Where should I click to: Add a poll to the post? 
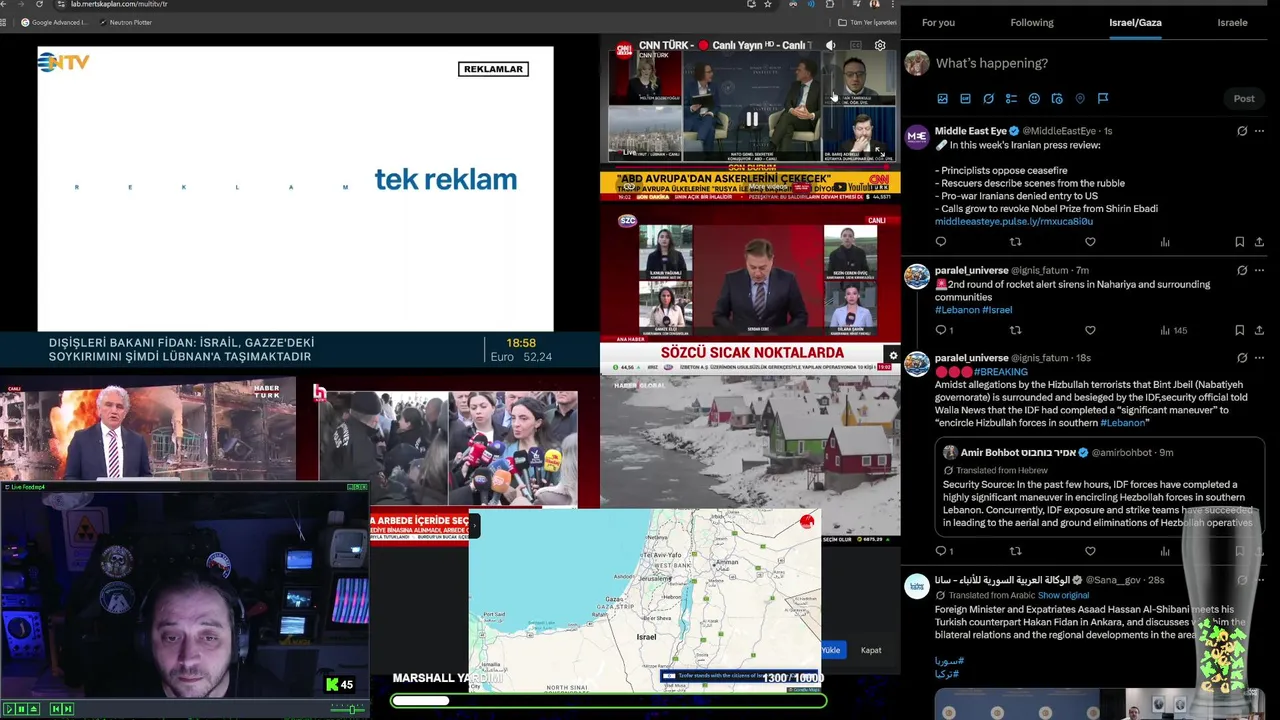(x=1011, y=98)
